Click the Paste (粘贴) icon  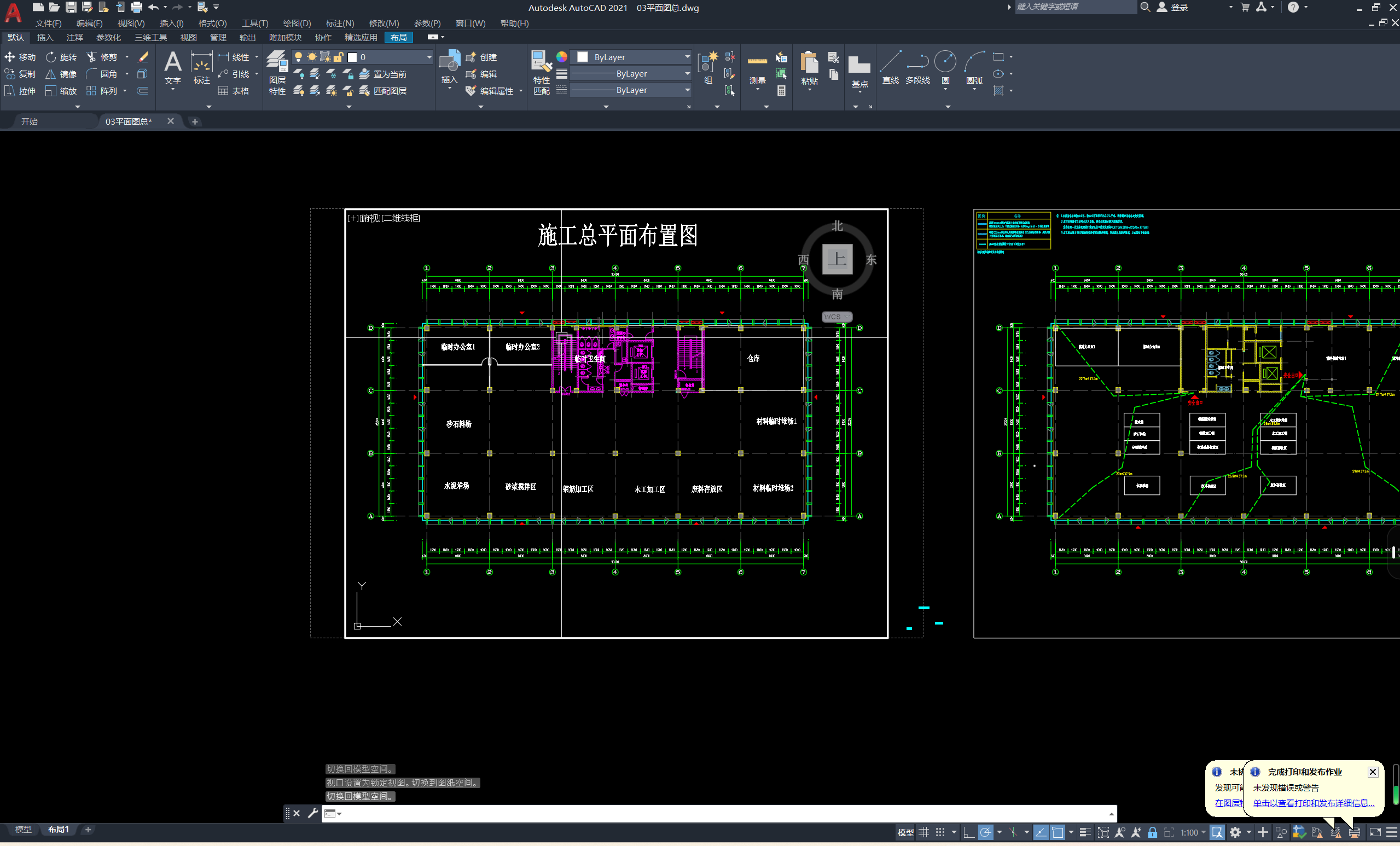(809, 62)
